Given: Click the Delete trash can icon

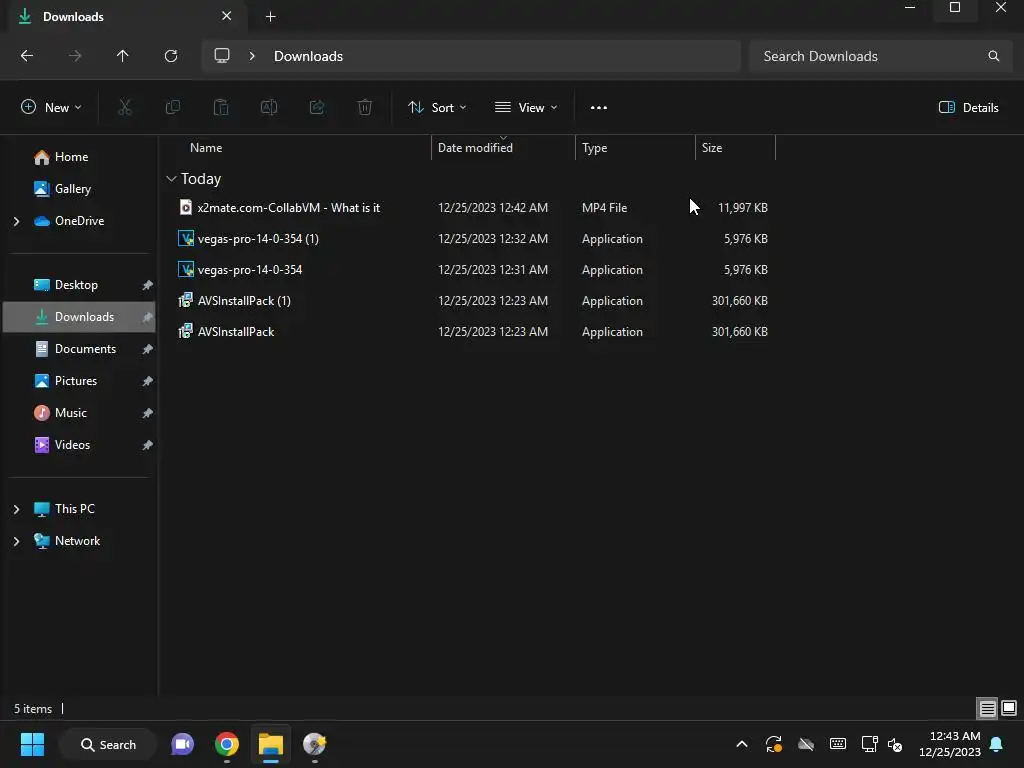Looking at the screenshot, I should (x=365, y=108).
